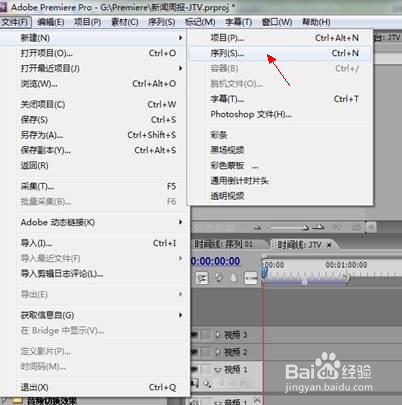The width and height of the screenshot is (402, 405).
Task: Open the 文件(F) menu
Action: (15, 22)
